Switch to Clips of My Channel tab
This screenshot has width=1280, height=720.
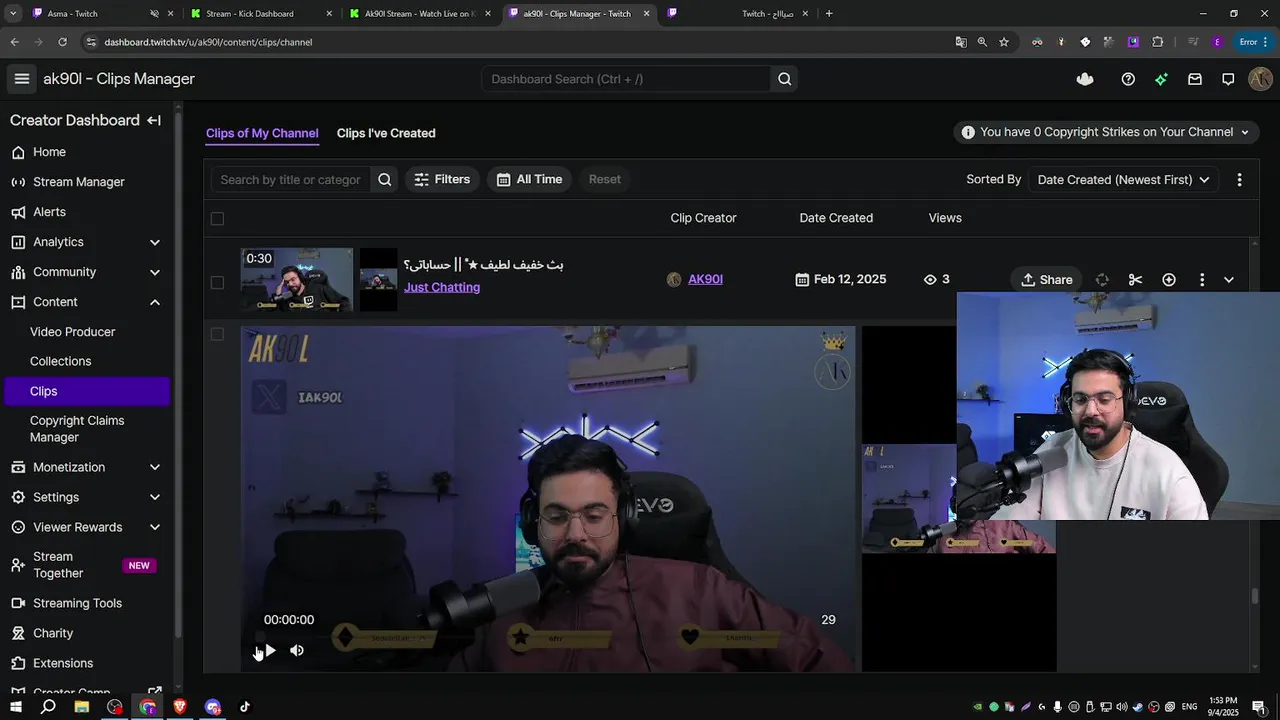click(262, 133)
